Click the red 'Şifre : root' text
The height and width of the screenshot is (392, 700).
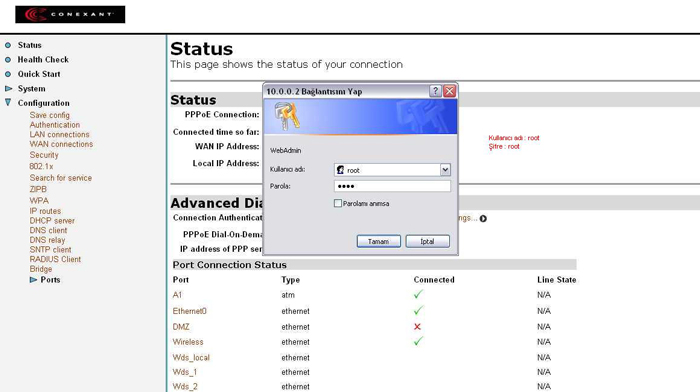click(504, 146)
